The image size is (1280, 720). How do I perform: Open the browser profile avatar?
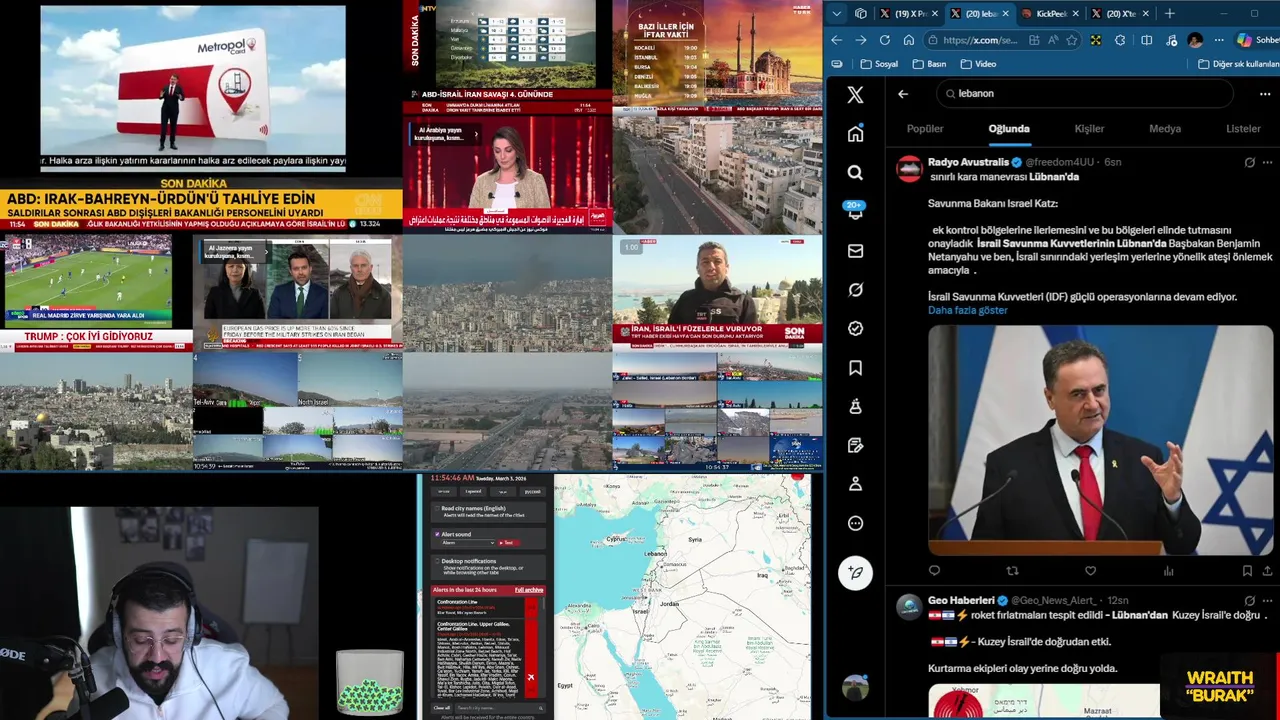coord(1195,40)
